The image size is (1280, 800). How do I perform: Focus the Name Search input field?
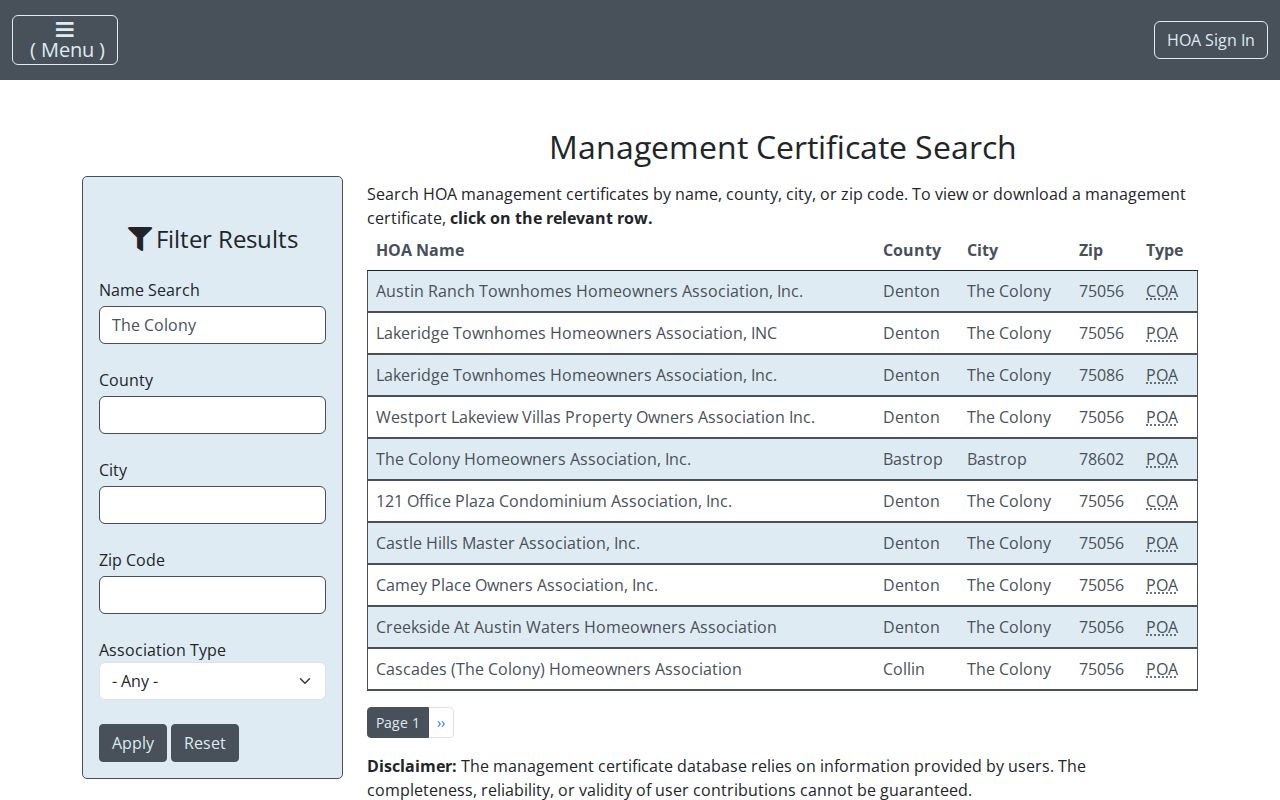212,325
